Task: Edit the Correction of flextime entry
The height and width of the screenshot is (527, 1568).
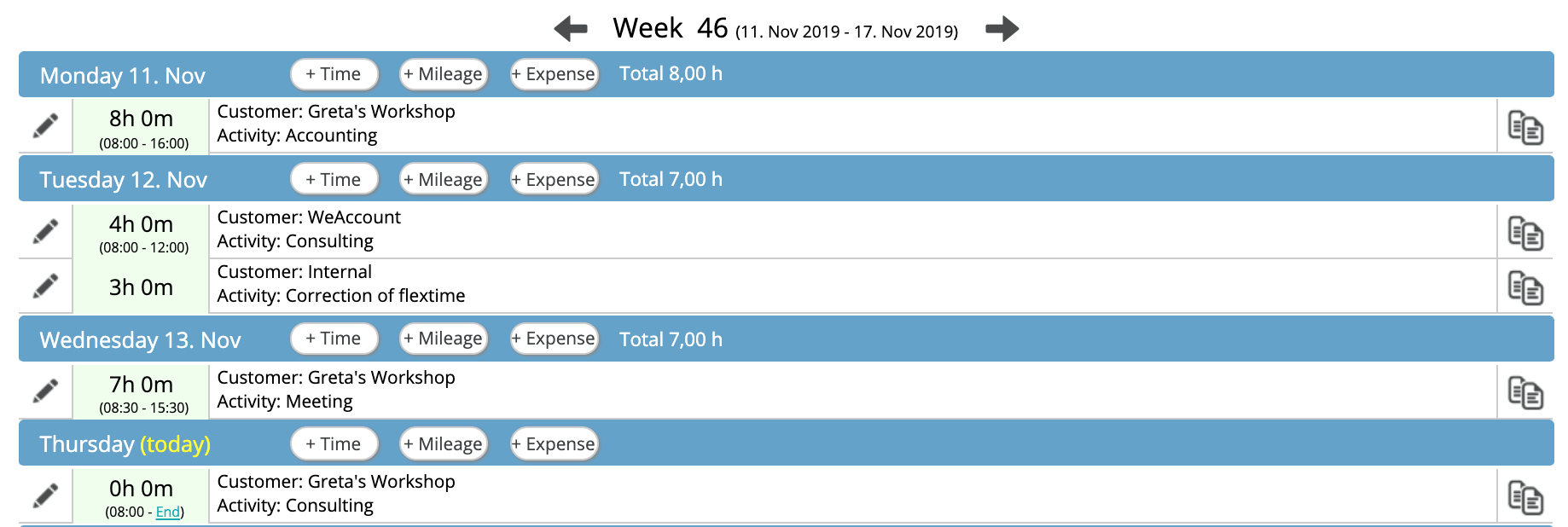Action: [46, 286]
